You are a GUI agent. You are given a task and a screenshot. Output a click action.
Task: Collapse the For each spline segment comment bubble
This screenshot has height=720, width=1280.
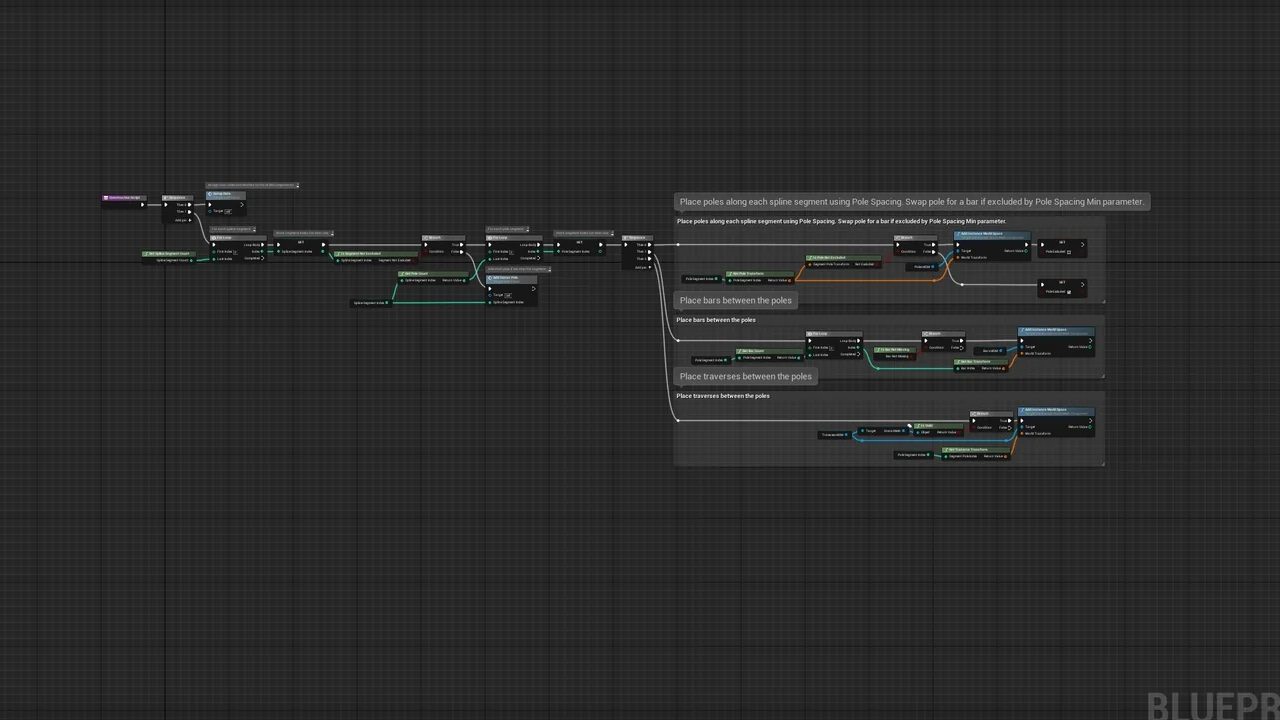(254, 228)
